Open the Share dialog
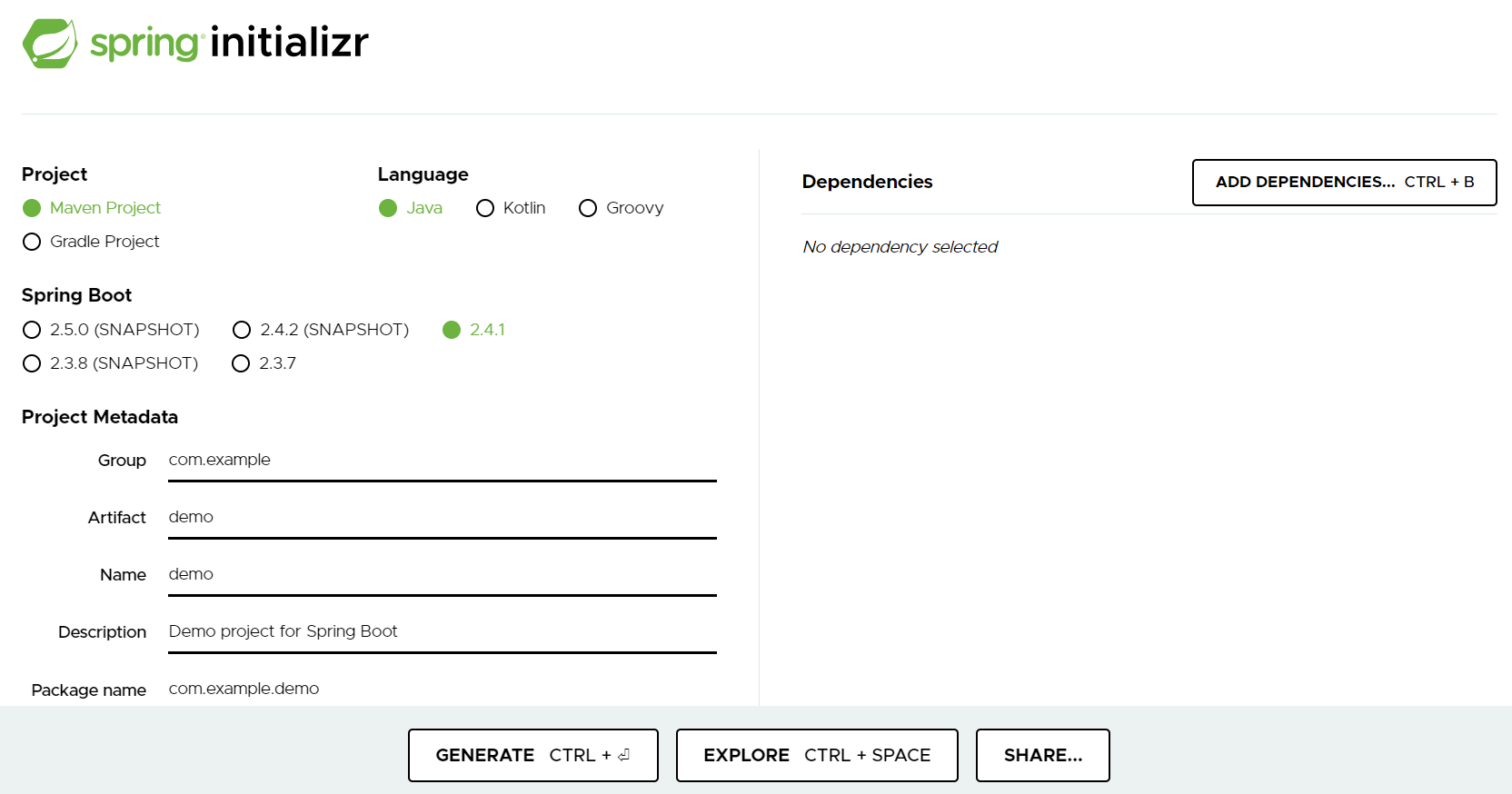Screen dimensions: 1512x794 click(1042, 755)
